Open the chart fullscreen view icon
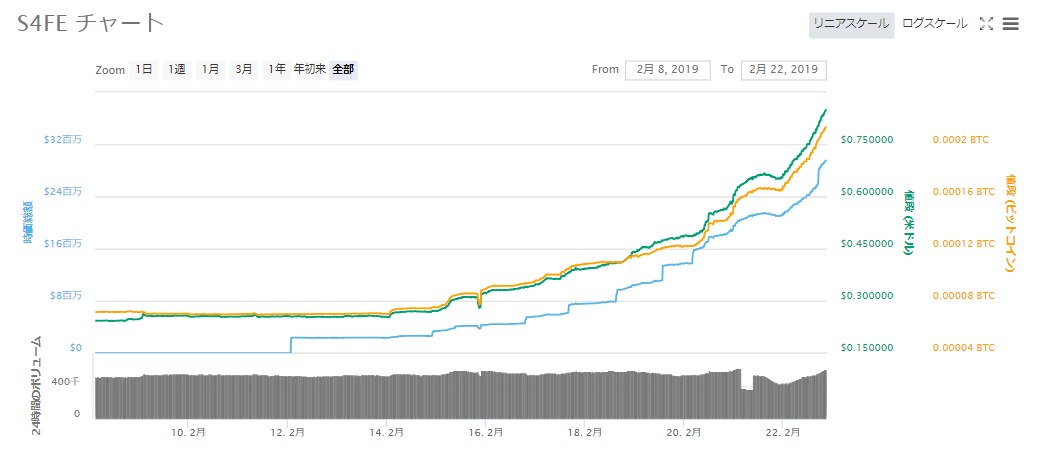 point(986,24)
